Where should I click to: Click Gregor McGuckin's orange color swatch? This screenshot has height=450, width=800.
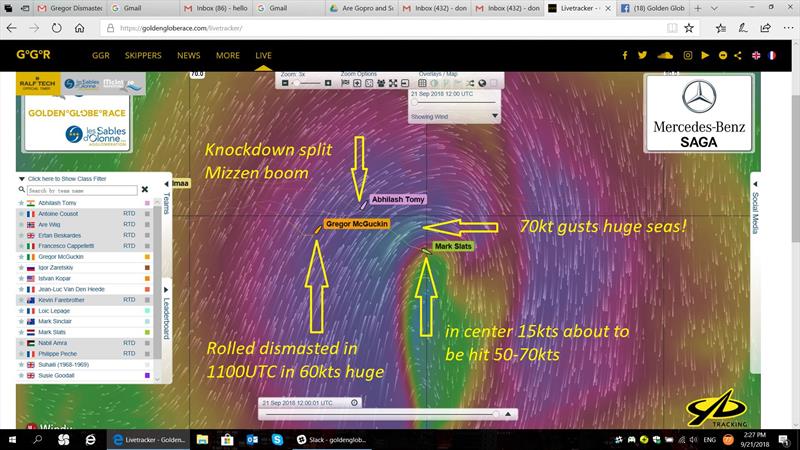tap(147, 257)
